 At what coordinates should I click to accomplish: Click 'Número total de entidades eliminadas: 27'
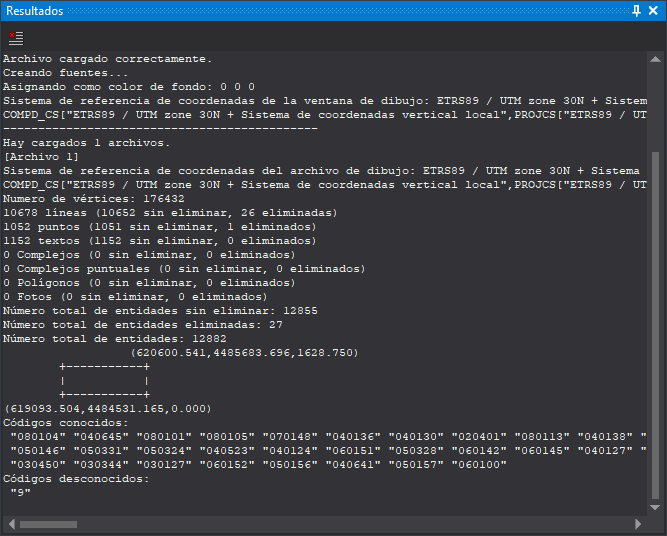tap(143, 325)
